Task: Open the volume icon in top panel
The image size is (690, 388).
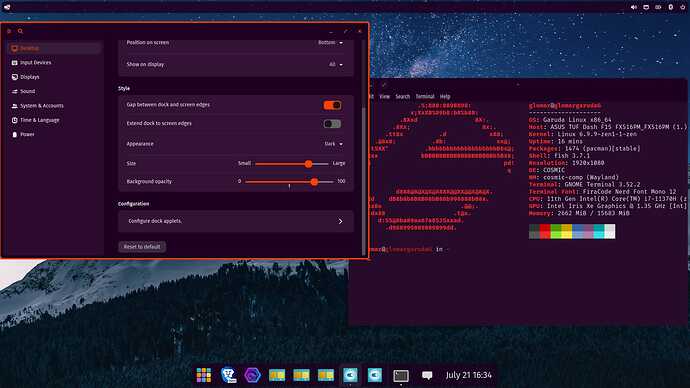Action: [x=634, y=7]
